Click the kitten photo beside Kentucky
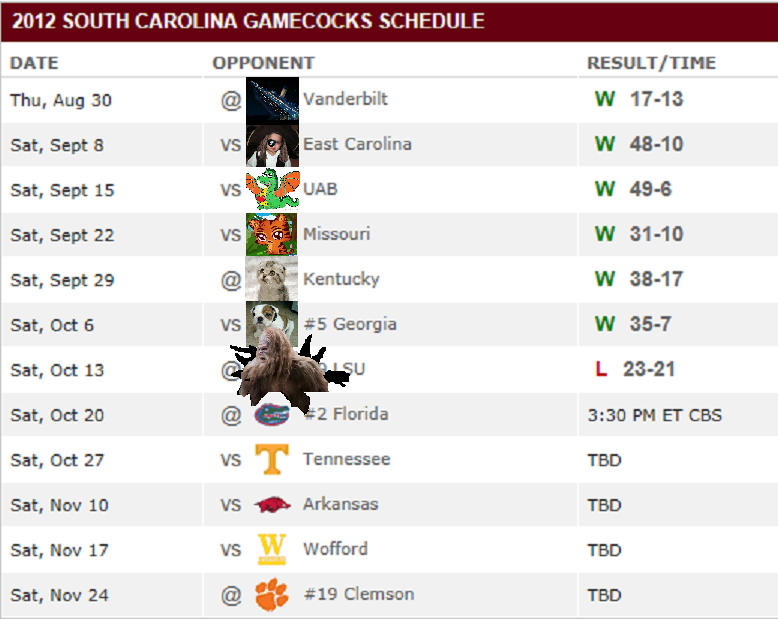Screen dimensions: 778x619 click(x=272, y=279)
